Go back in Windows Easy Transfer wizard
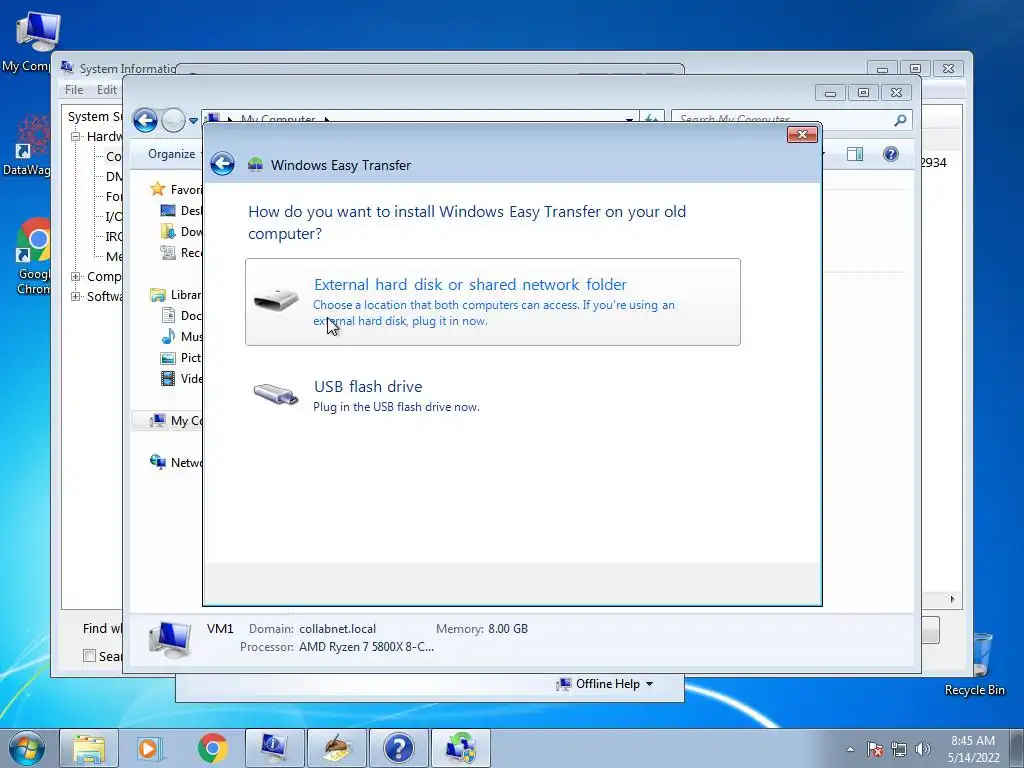 pos(222,164)
